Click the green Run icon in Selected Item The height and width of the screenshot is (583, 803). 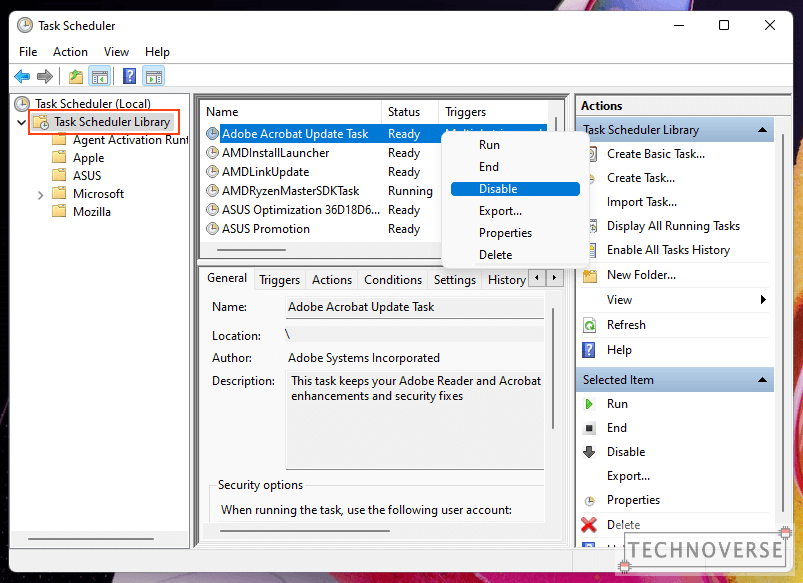[x=589, y=404]
